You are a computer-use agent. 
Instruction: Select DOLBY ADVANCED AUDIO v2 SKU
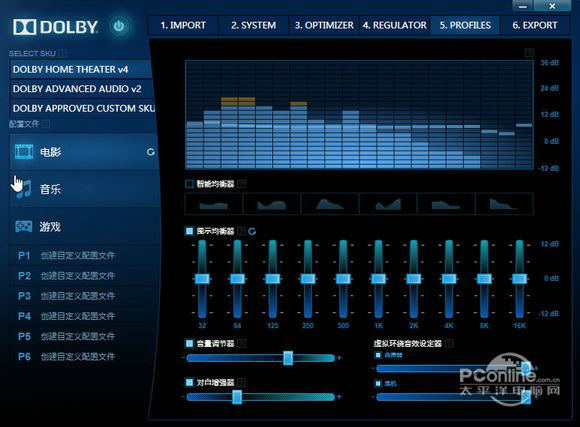pyautogui.click(x=81, y=89)
